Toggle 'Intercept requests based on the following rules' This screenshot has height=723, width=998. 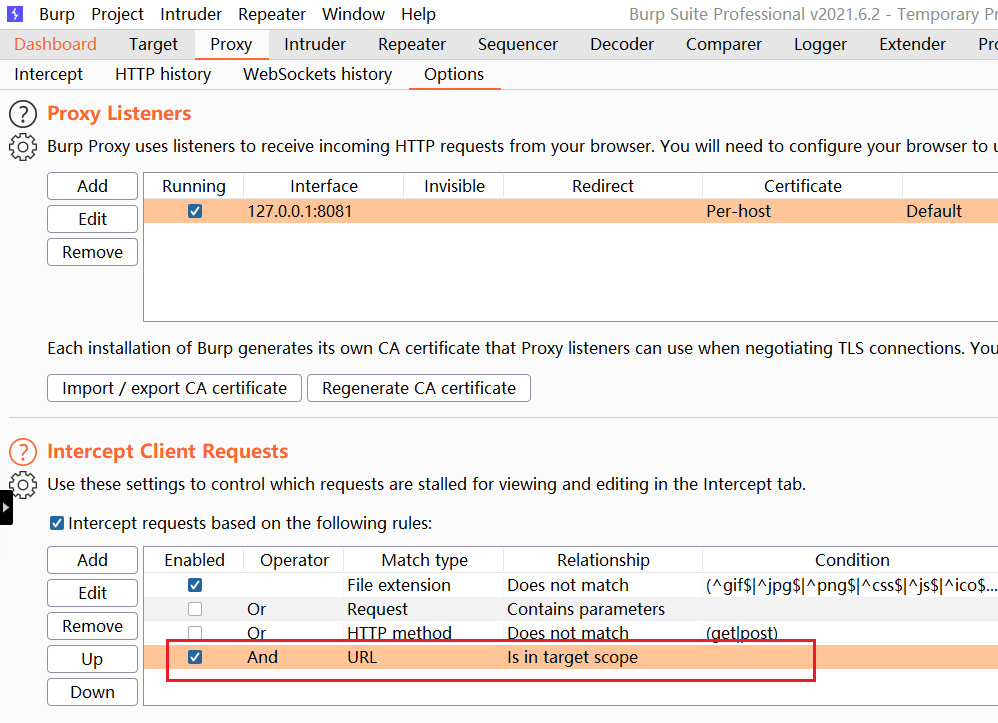pos(57,523)
